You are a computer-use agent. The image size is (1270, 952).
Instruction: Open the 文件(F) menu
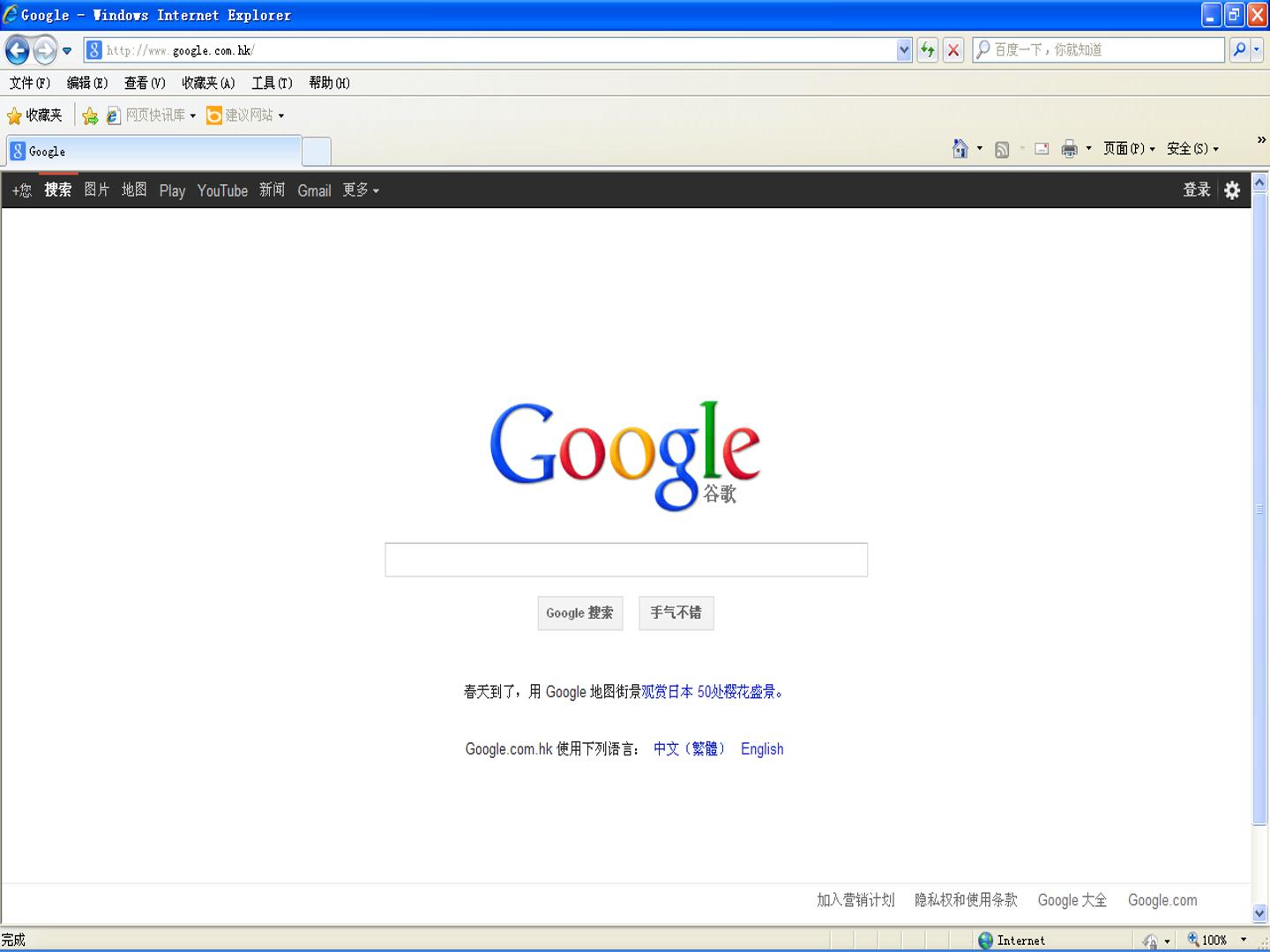(x=30, y=83)
